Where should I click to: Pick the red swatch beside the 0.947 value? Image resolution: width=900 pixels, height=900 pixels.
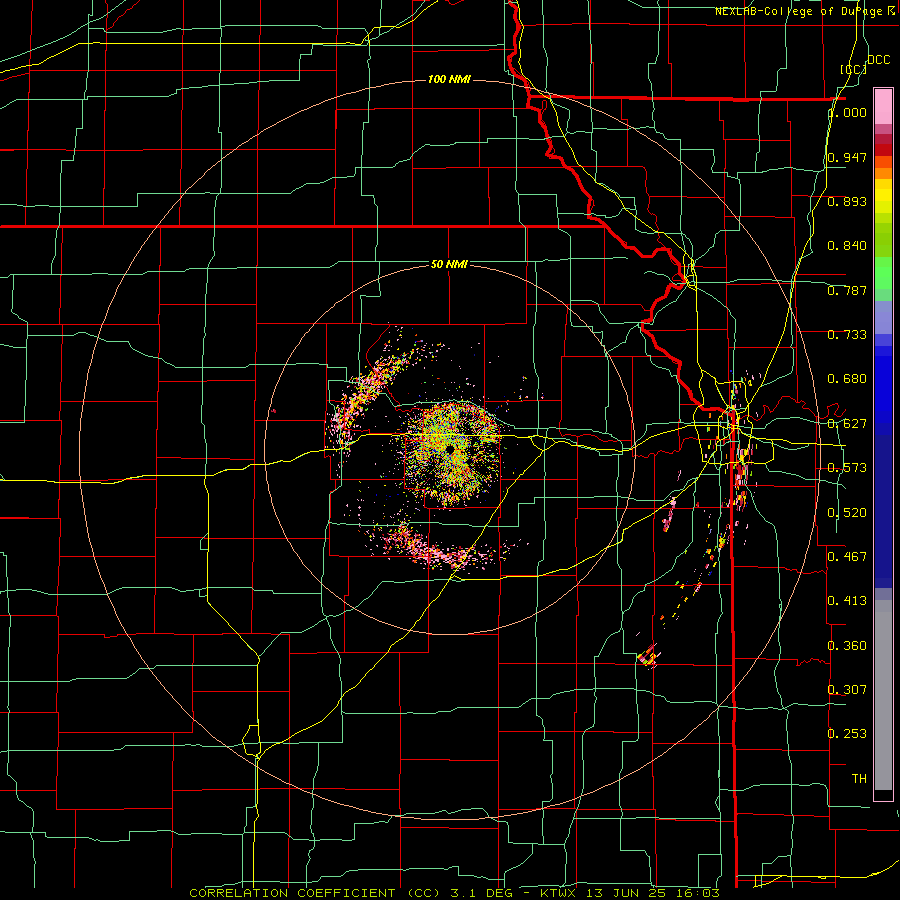coord(883,149)
